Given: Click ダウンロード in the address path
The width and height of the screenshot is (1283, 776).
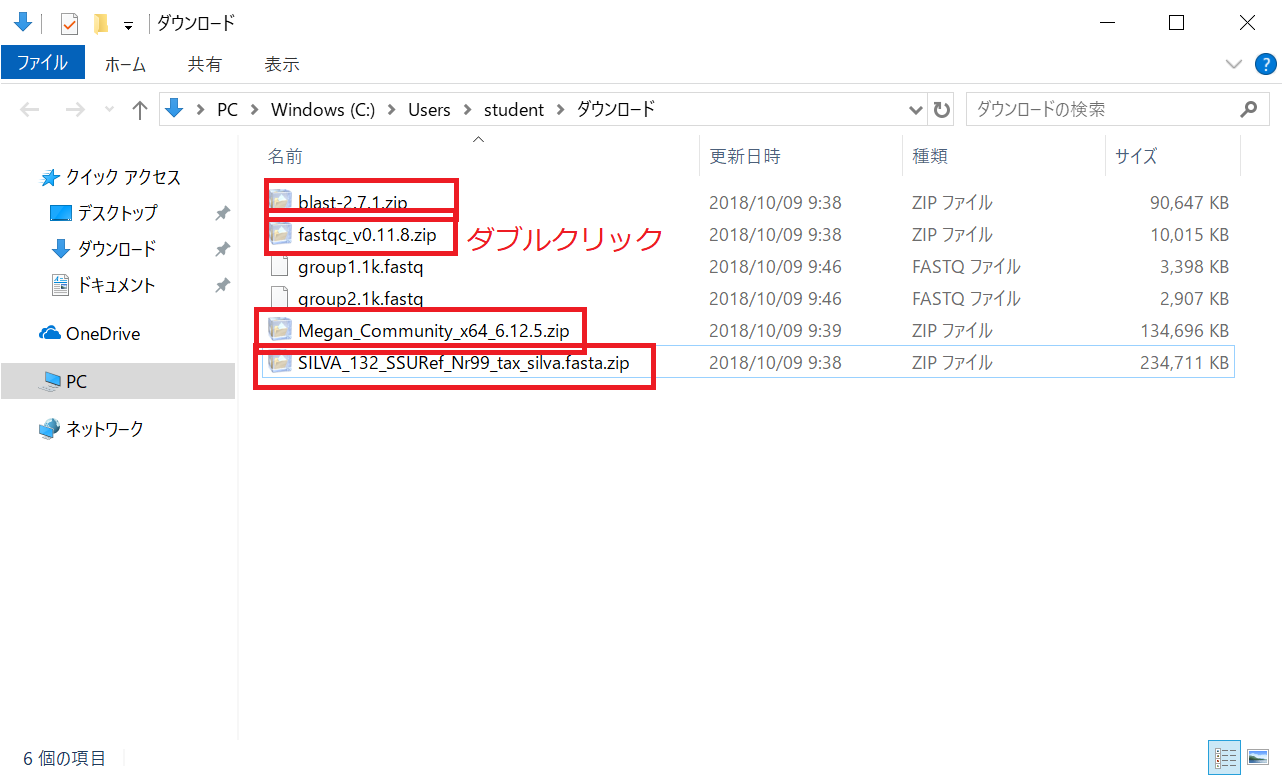Looking at the screenshot, I should point(615,110).
